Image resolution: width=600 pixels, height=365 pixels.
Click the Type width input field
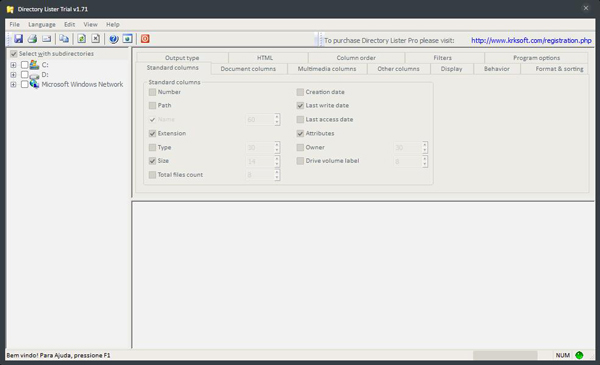pyautogui.click(x=259, y=147)
